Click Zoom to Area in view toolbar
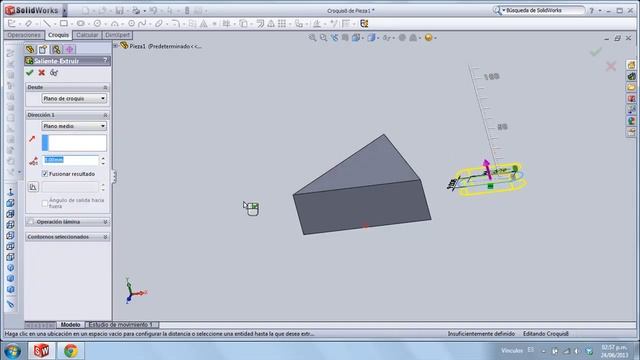The image size is (640, 360). tap(323, 38)
